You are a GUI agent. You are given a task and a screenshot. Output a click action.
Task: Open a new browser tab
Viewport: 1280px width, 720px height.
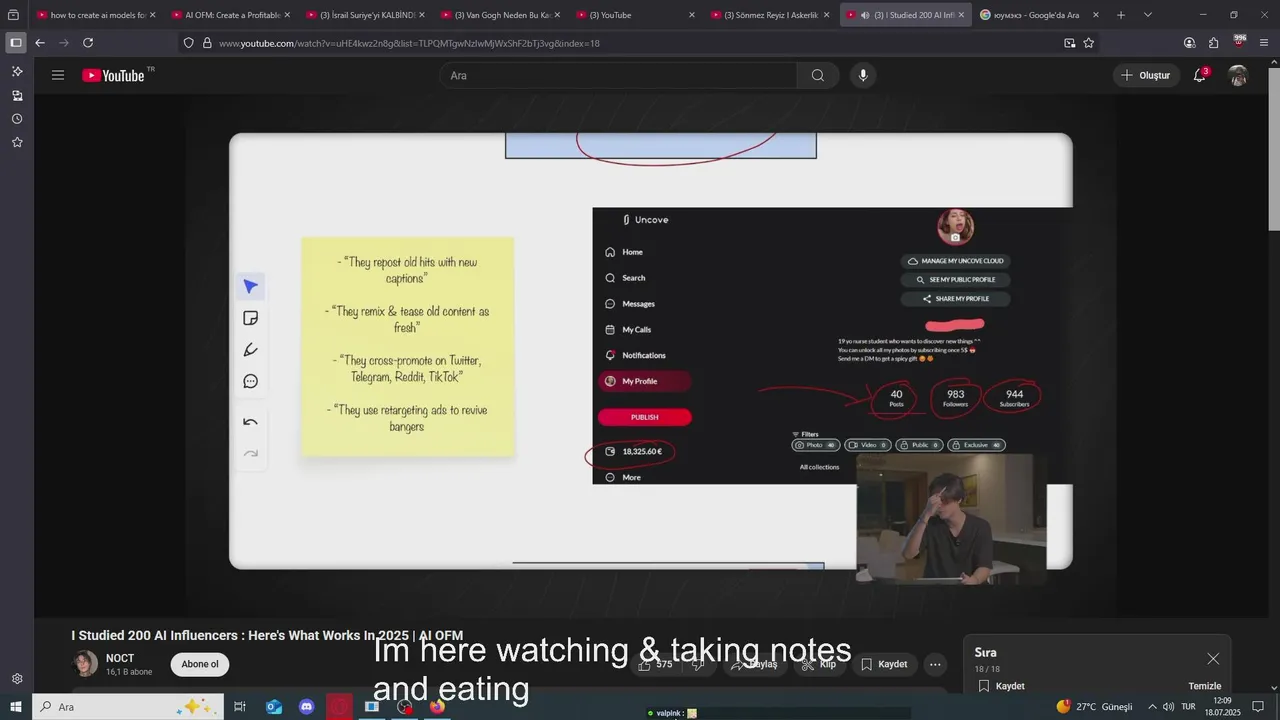click(1121, 15)
